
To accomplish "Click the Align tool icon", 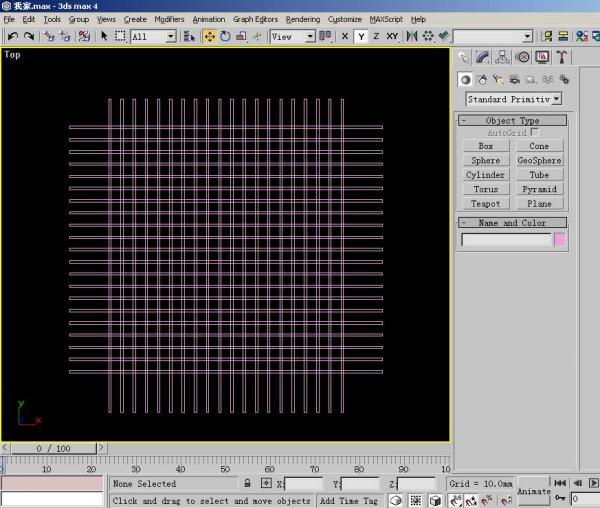I will coord(443,36).
